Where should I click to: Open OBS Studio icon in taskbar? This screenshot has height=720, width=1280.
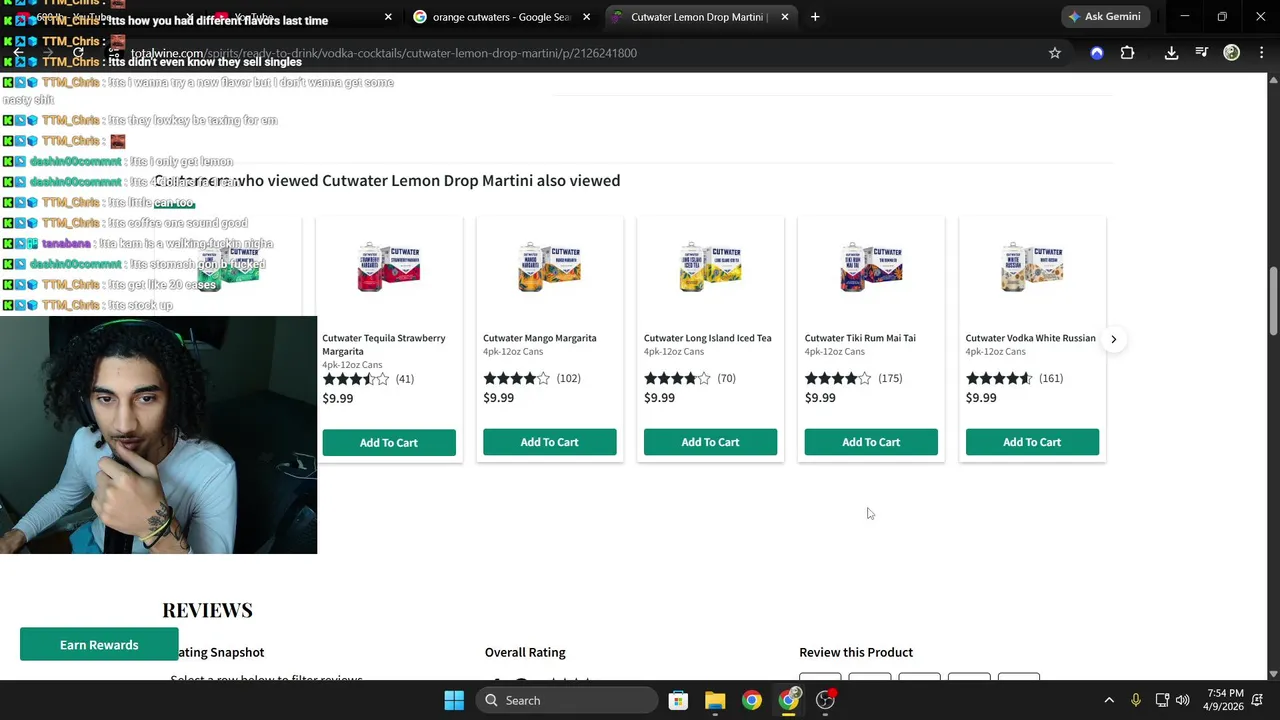point(826,700)
